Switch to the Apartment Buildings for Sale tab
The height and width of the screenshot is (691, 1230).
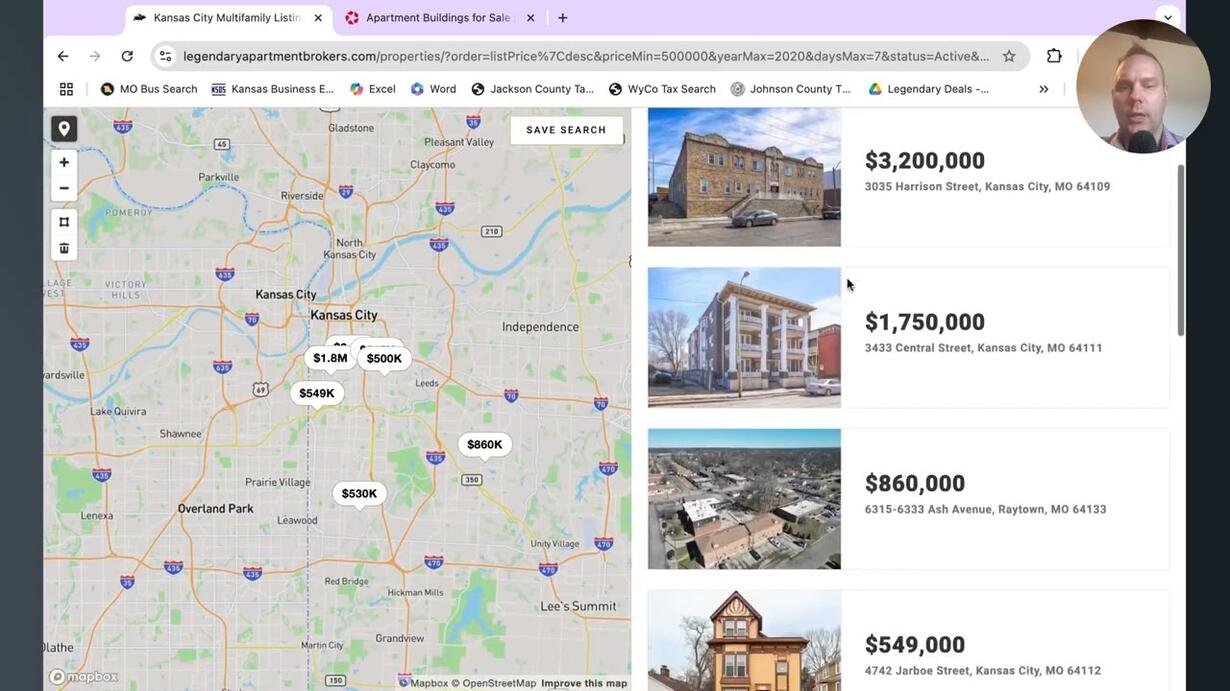point(440,18)
